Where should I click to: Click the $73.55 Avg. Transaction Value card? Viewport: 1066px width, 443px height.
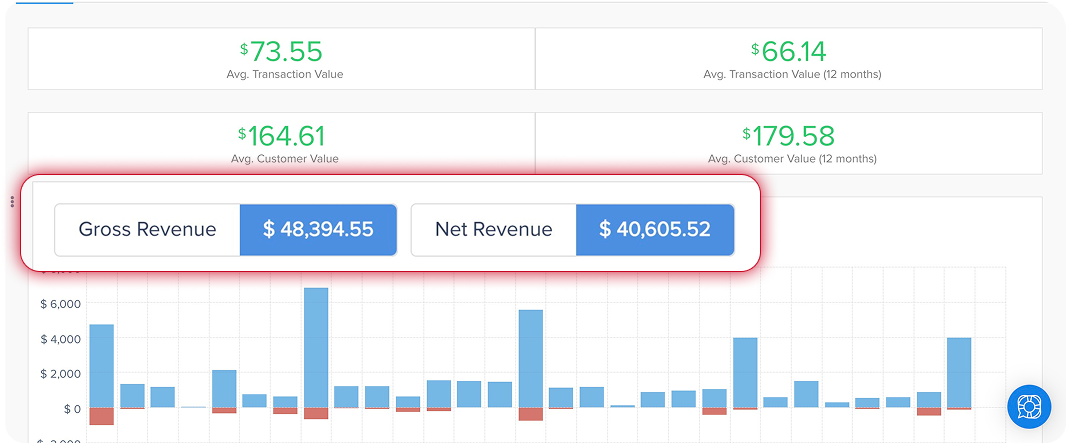(x=281, y=60)
